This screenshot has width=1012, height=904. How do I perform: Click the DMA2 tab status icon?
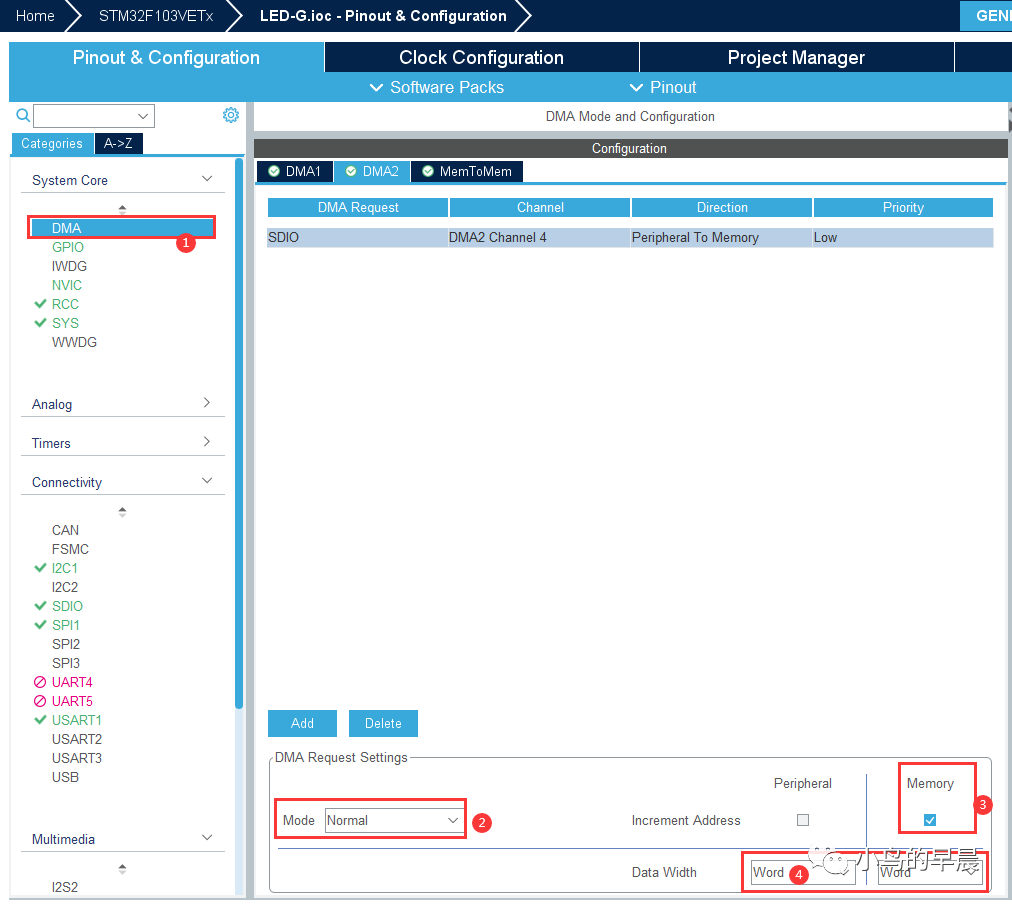pyautogui.click(x=351, y=171)
